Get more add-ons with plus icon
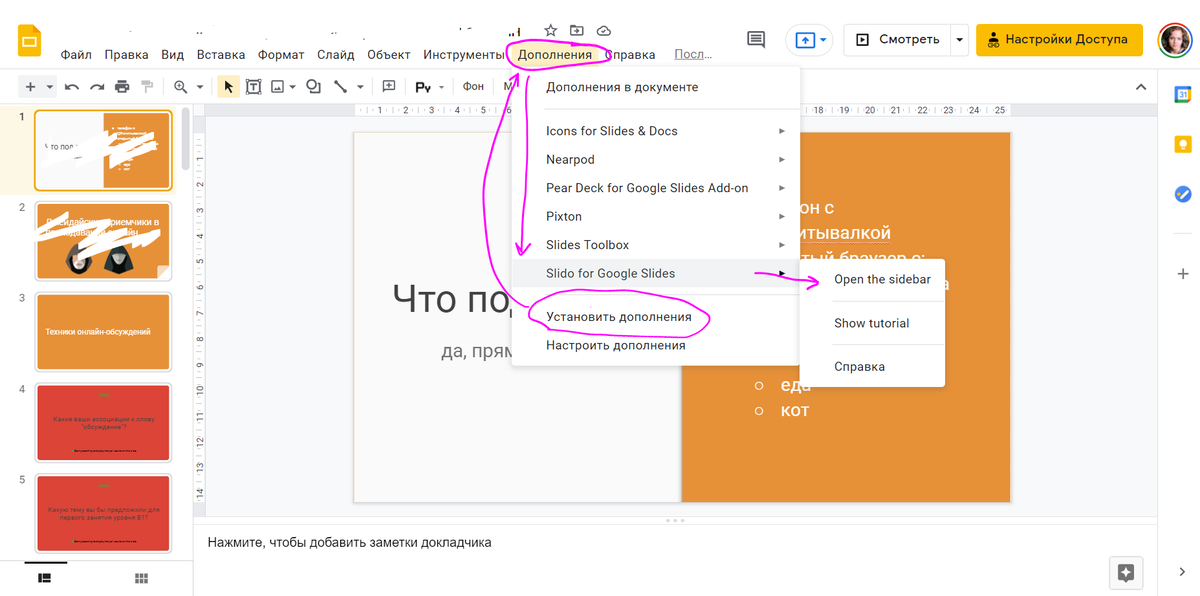1200x596 pixels. coord(1183,274)
